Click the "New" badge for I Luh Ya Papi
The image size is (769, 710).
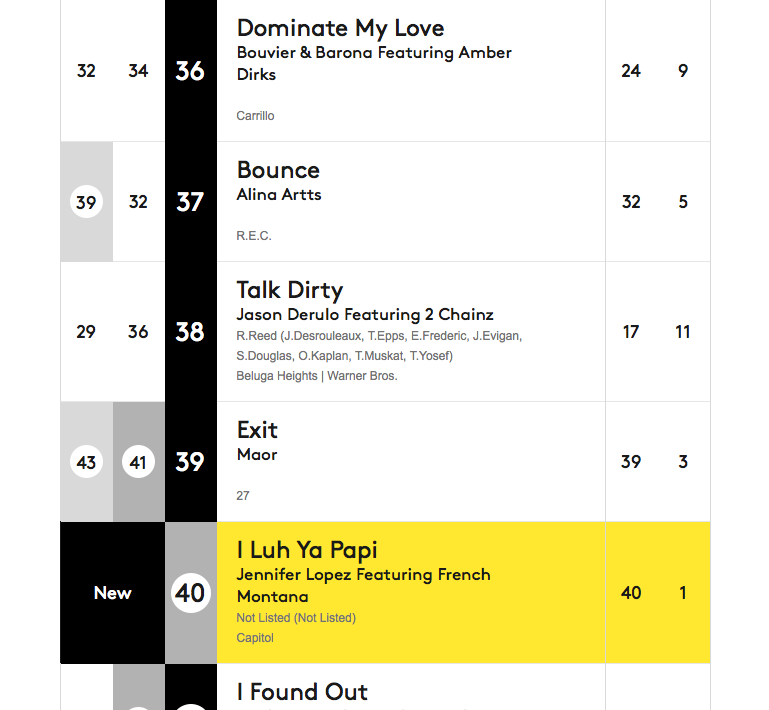[113, 593]
